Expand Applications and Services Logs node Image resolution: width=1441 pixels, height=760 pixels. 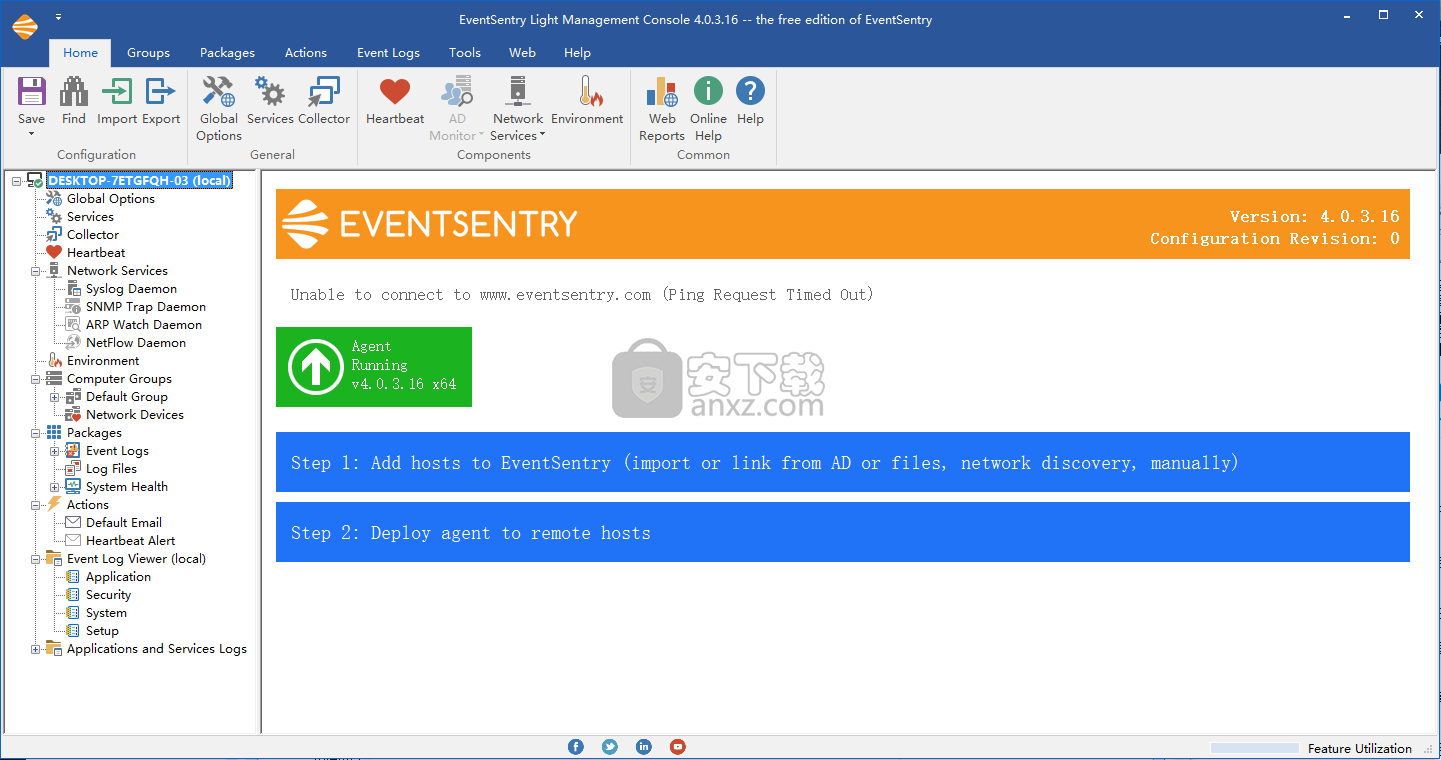36,649
